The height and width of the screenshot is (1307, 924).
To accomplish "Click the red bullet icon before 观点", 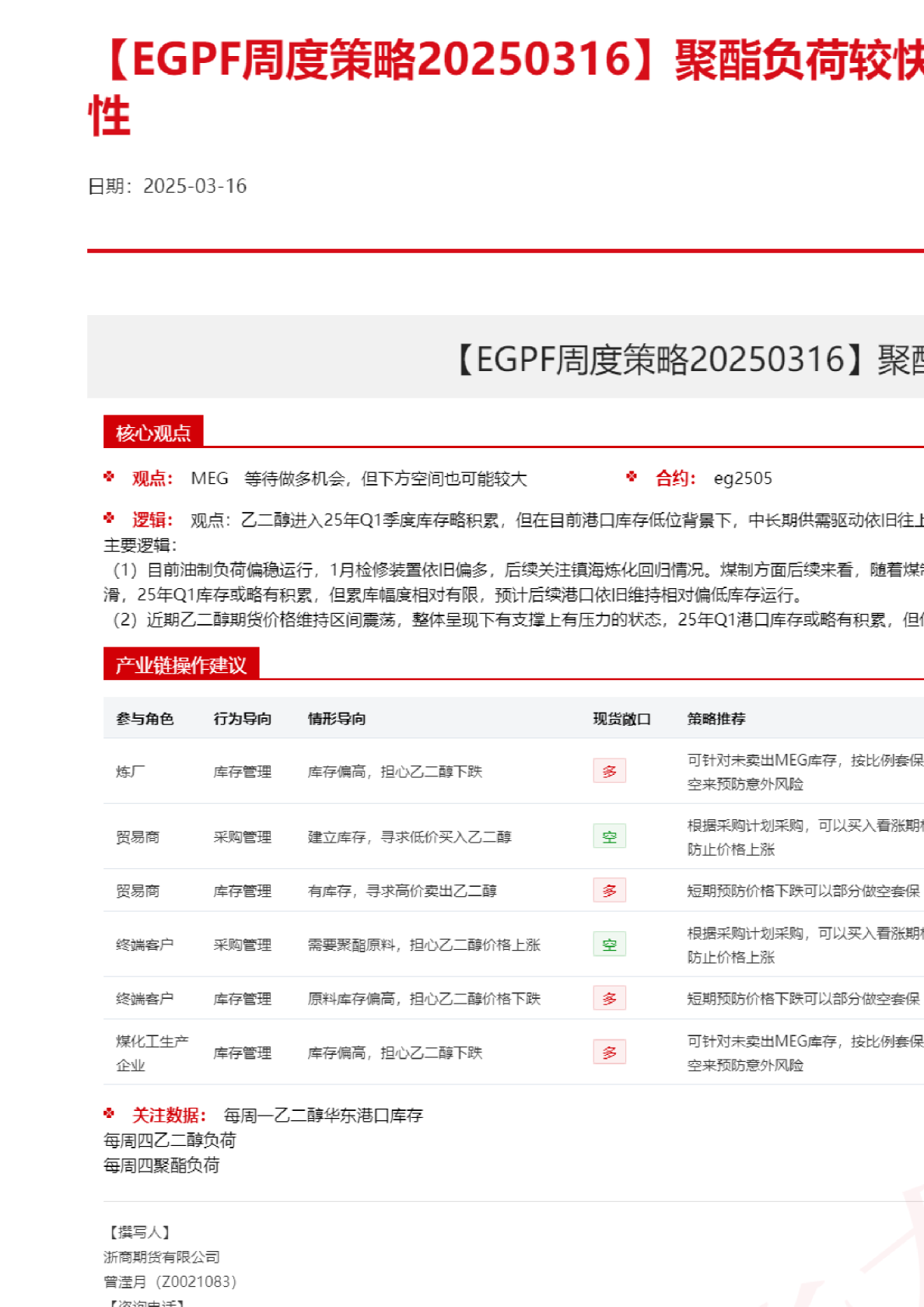I will tap(109, 477).
